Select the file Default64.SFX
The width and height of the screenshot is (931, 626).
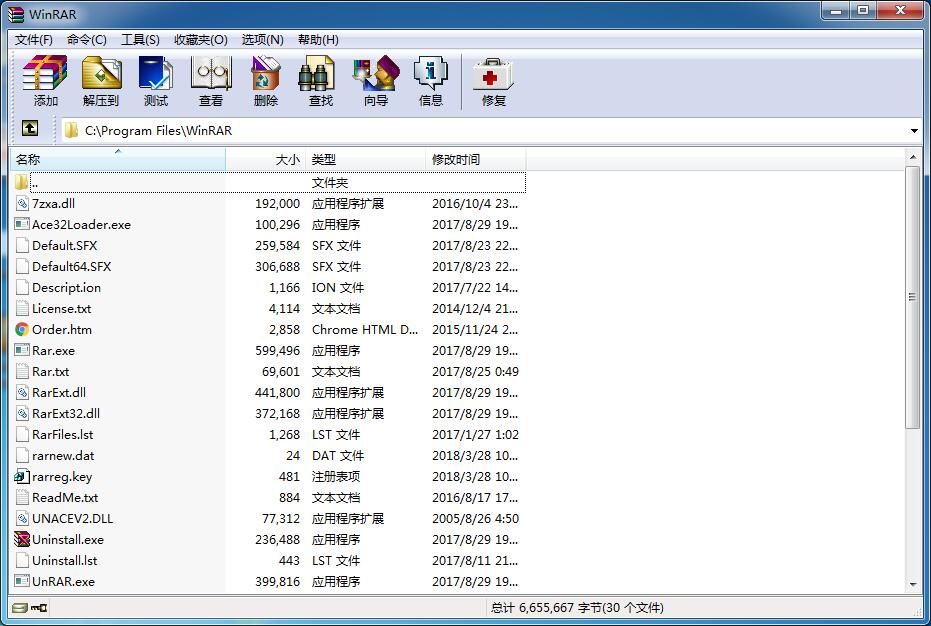[71, 267]
